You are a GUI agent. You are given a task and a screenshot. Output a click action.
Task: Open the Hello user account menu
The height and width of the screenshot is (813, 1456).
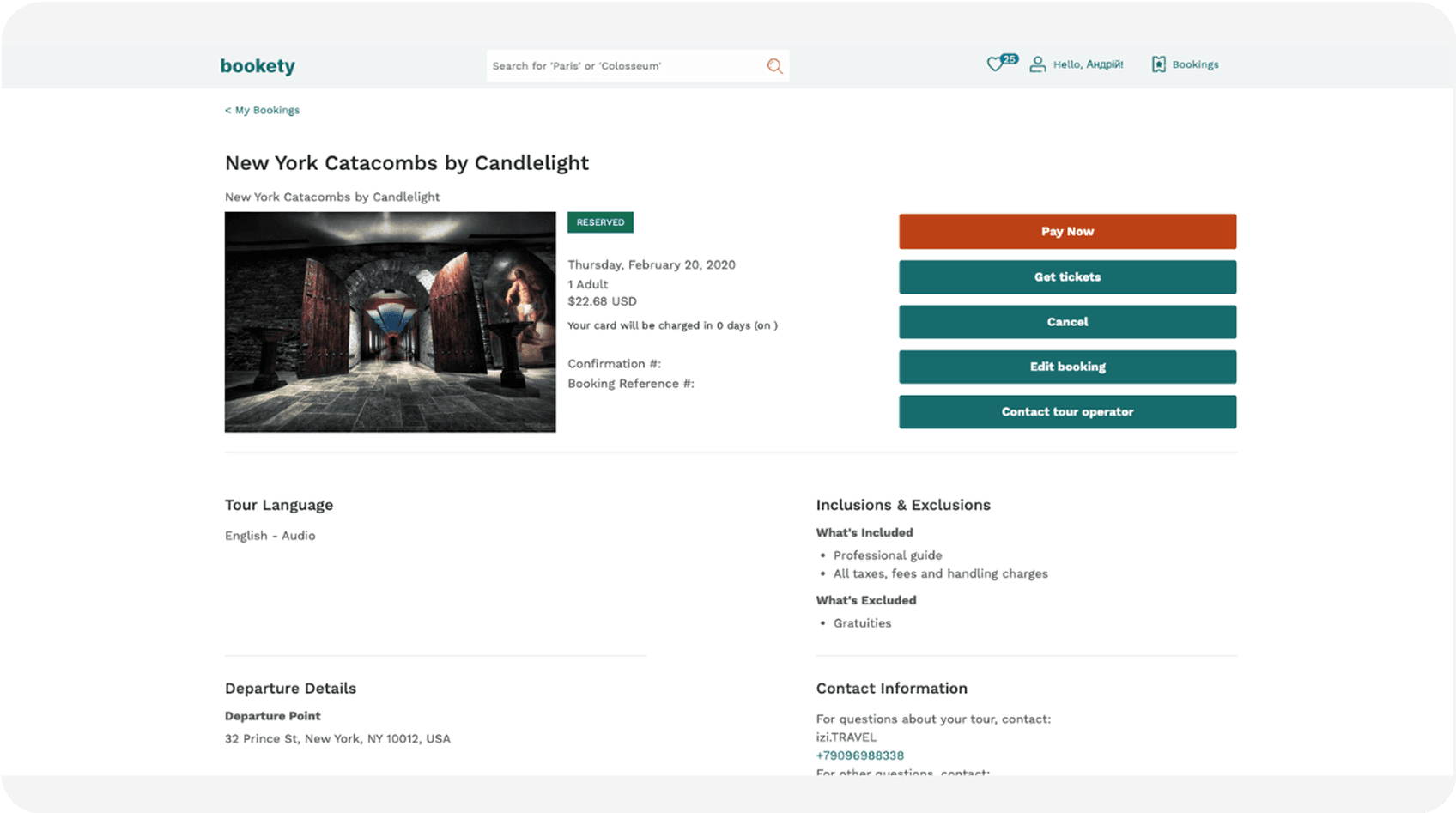1088,64
